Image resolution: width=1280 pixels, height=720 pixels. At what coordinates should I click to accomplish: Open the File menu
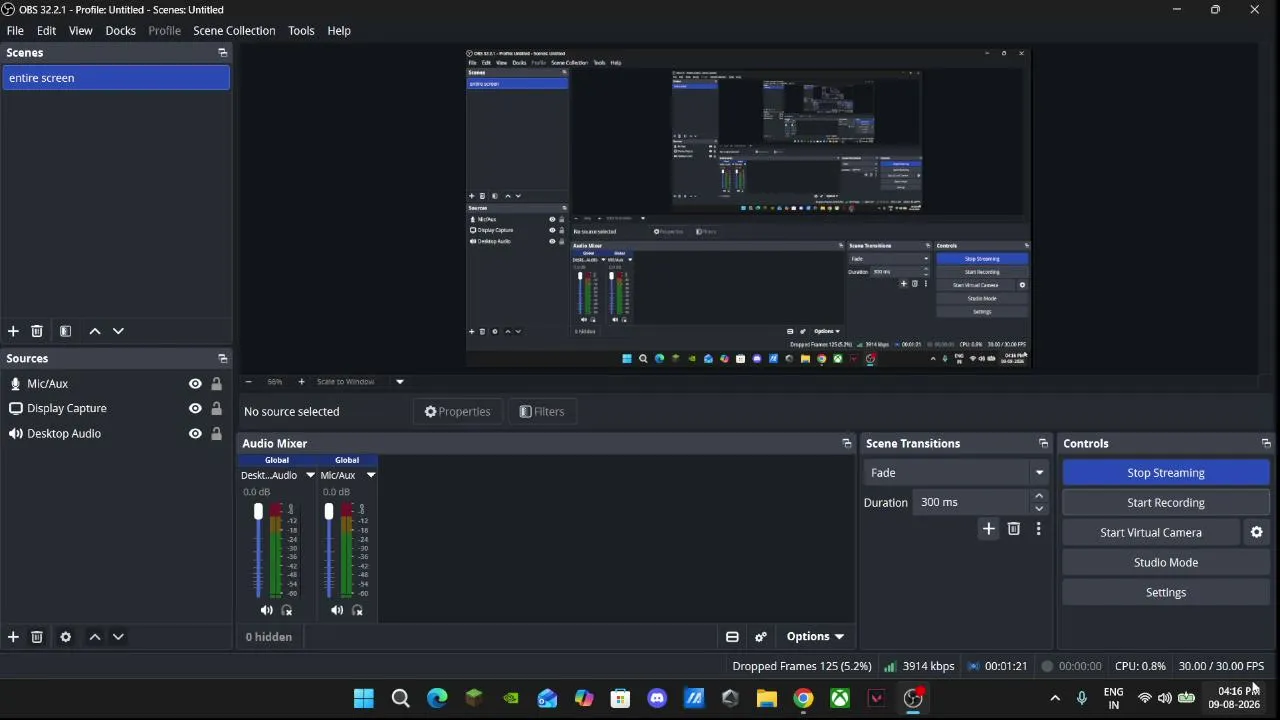click(x=15, y=31)
